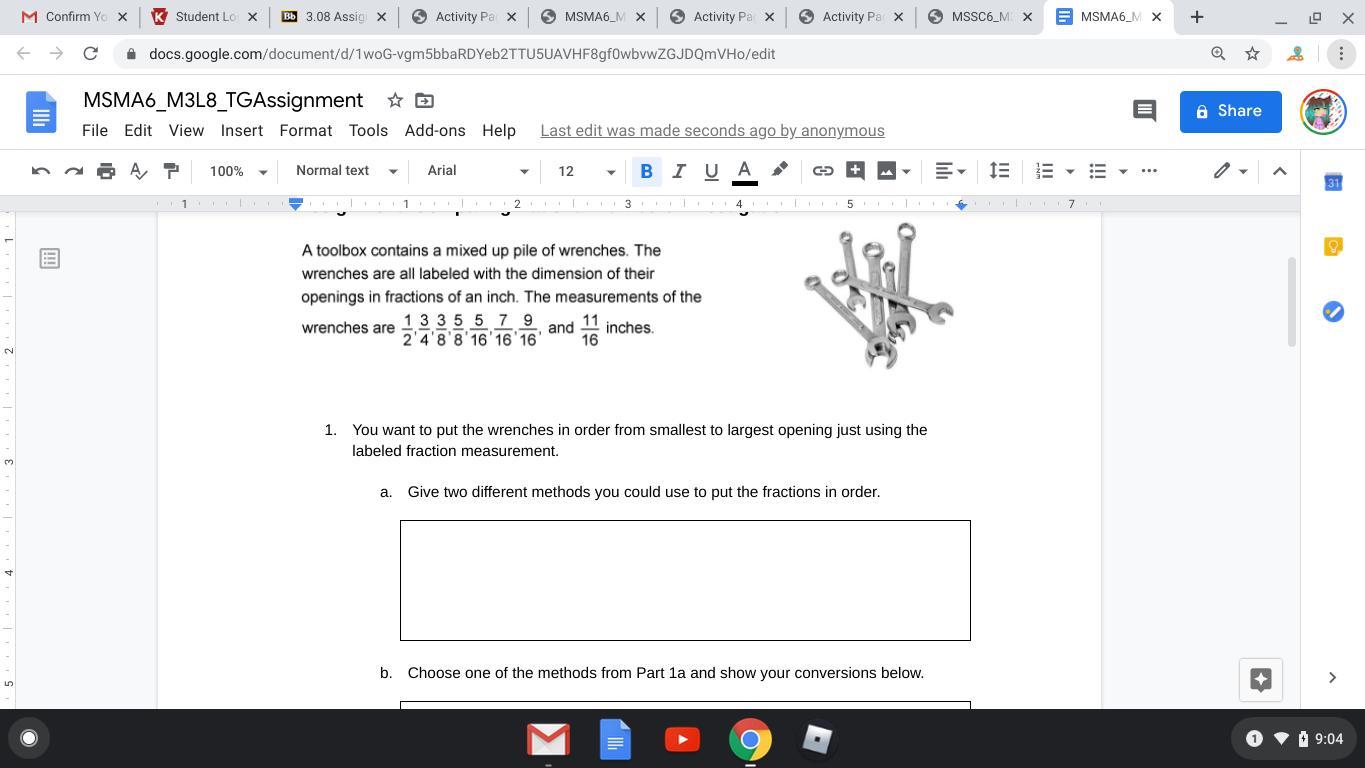This screenshot has width=1365, height=768.
Task: Toggle underline formatting
Action: point(711,171)
